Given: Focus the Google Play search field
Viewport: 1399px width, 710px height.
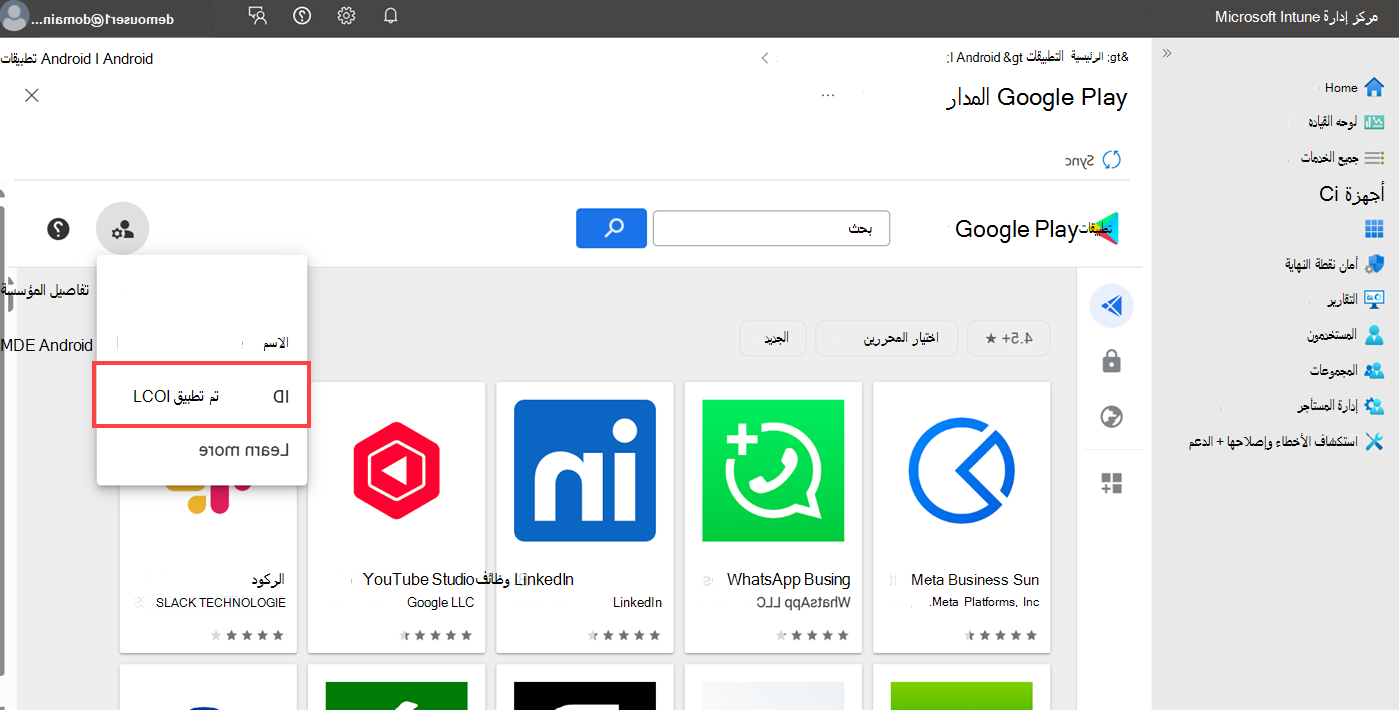Looking at the screenshot, I should [x=771, y=228].
